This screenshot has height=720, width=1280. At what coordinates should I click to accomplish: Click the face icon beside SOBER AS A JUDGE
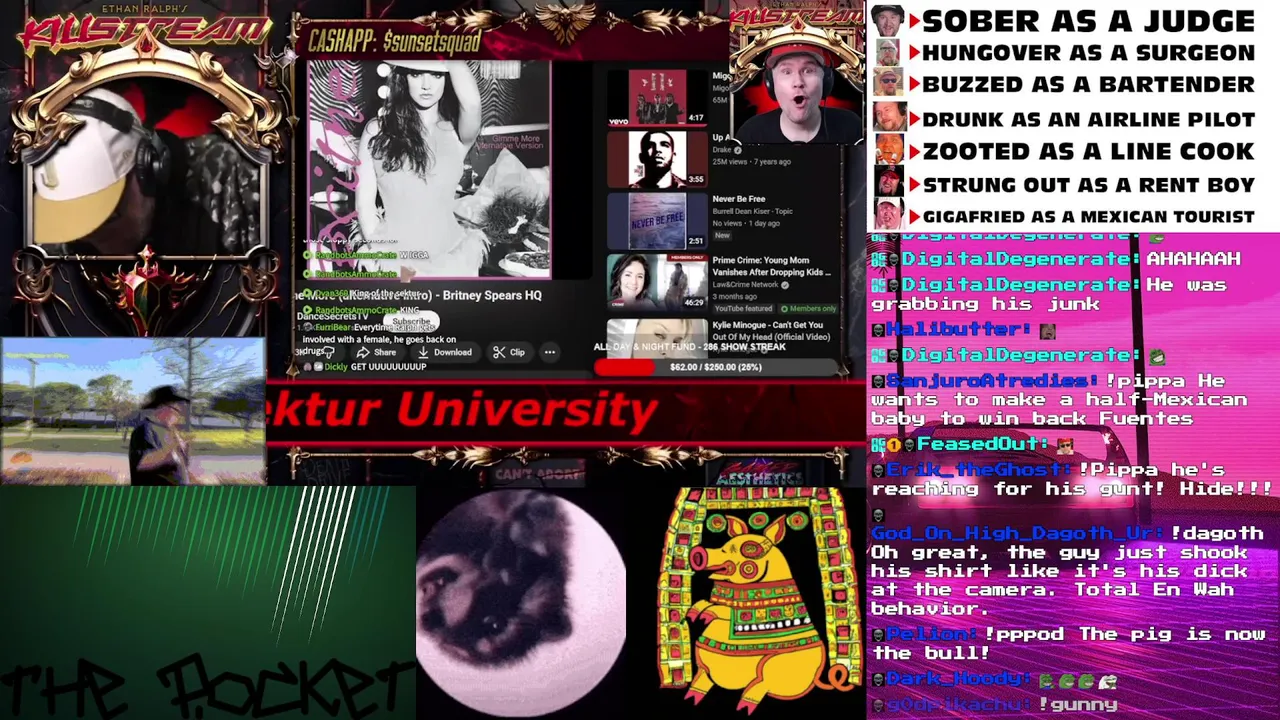point(887,21)
